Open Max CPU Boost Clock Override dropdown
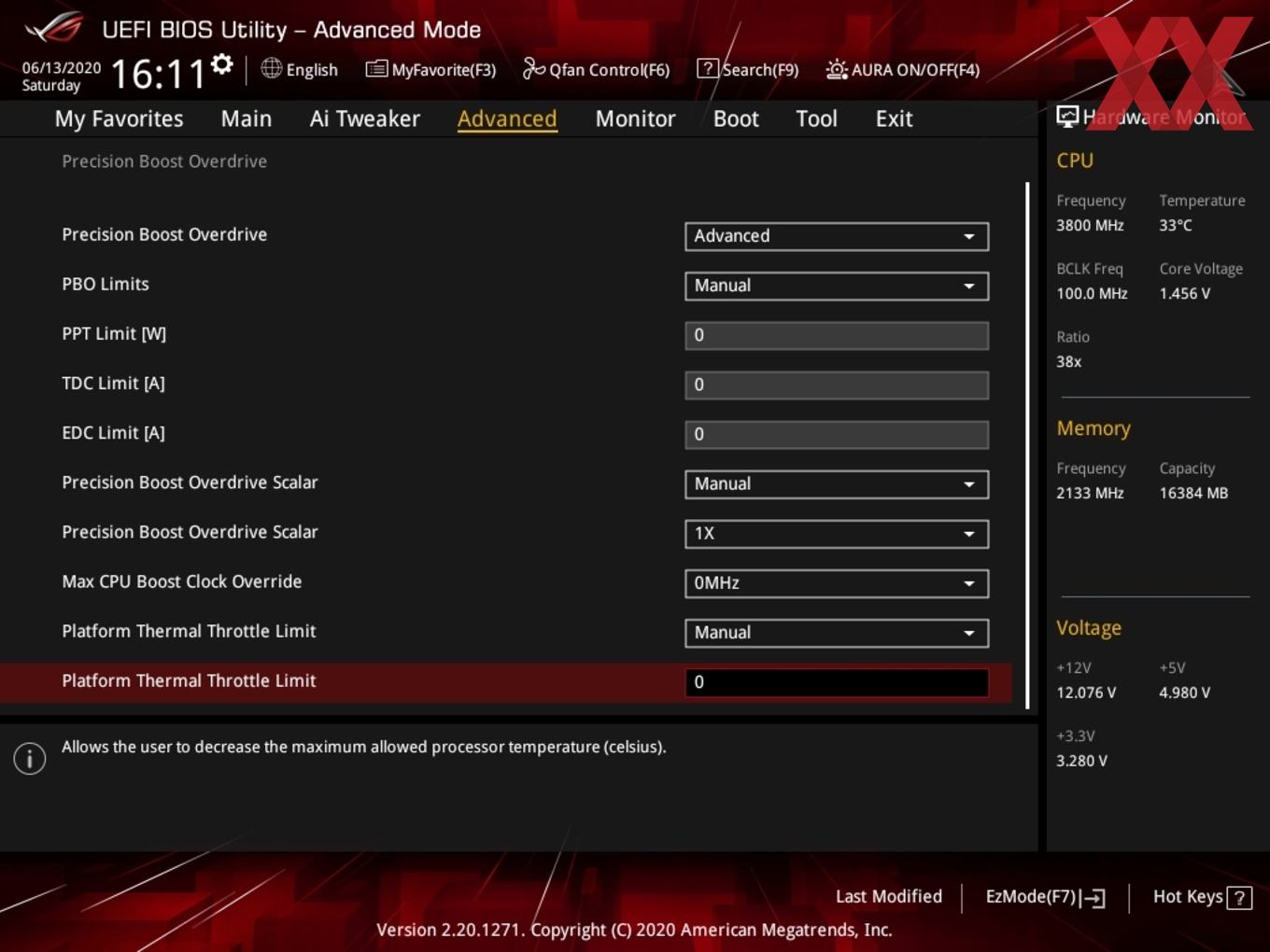1270x952 pixels. point(837,583)
